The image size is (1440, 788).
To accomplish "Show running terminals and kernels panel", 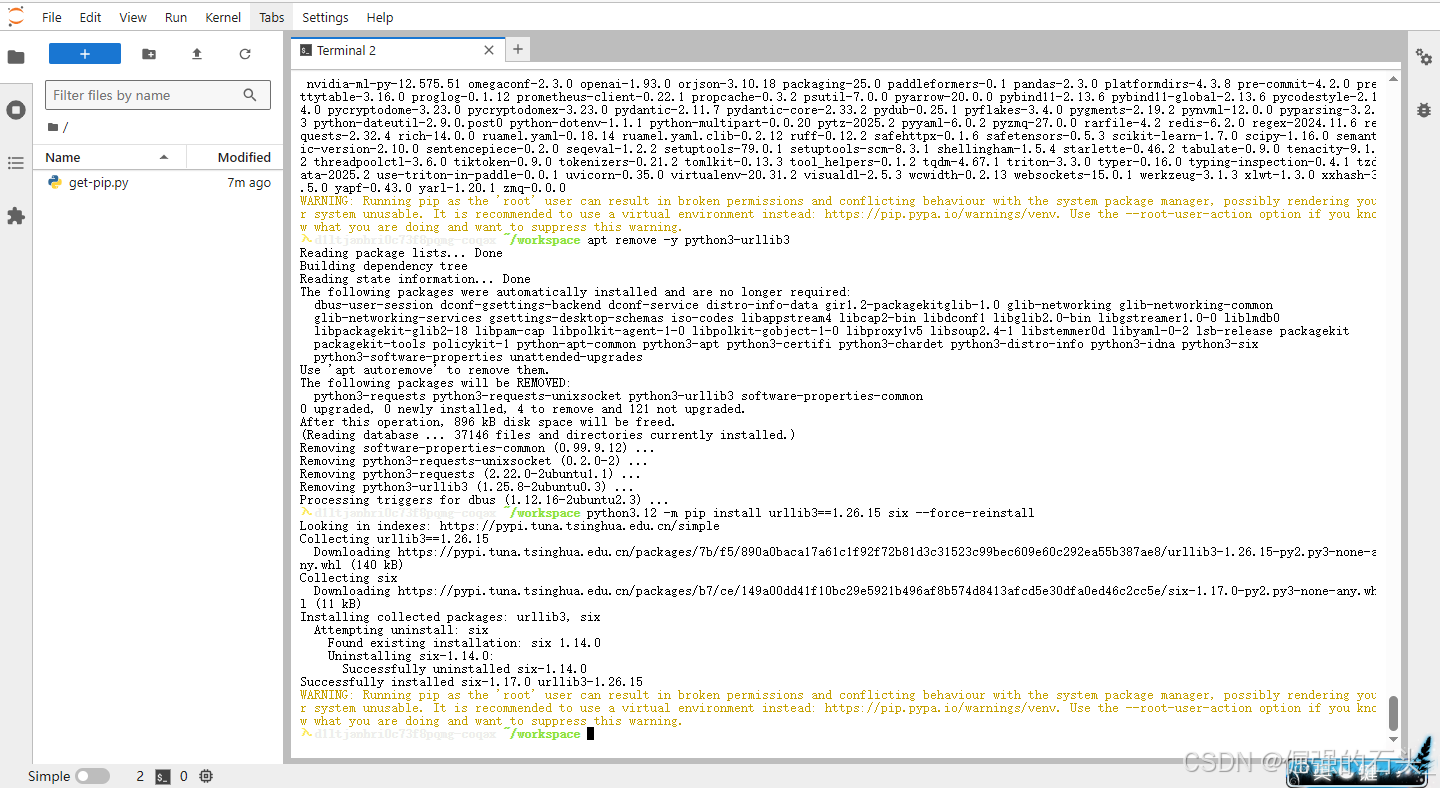I will (x=16, y=110).
